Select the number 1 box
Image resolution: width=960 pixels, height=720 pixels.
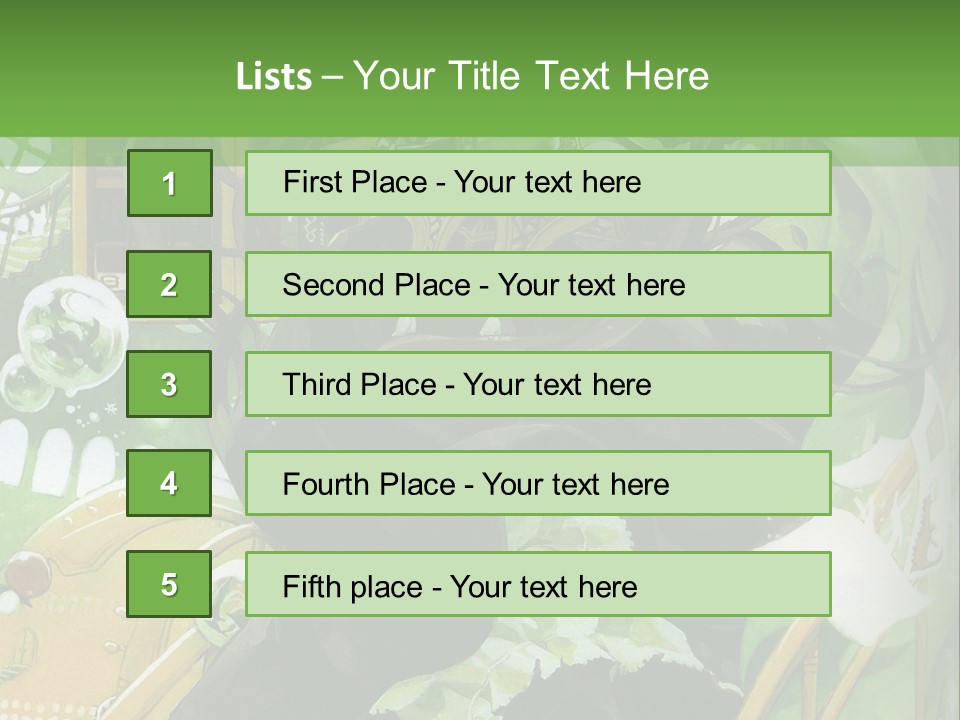click(170, 183)
